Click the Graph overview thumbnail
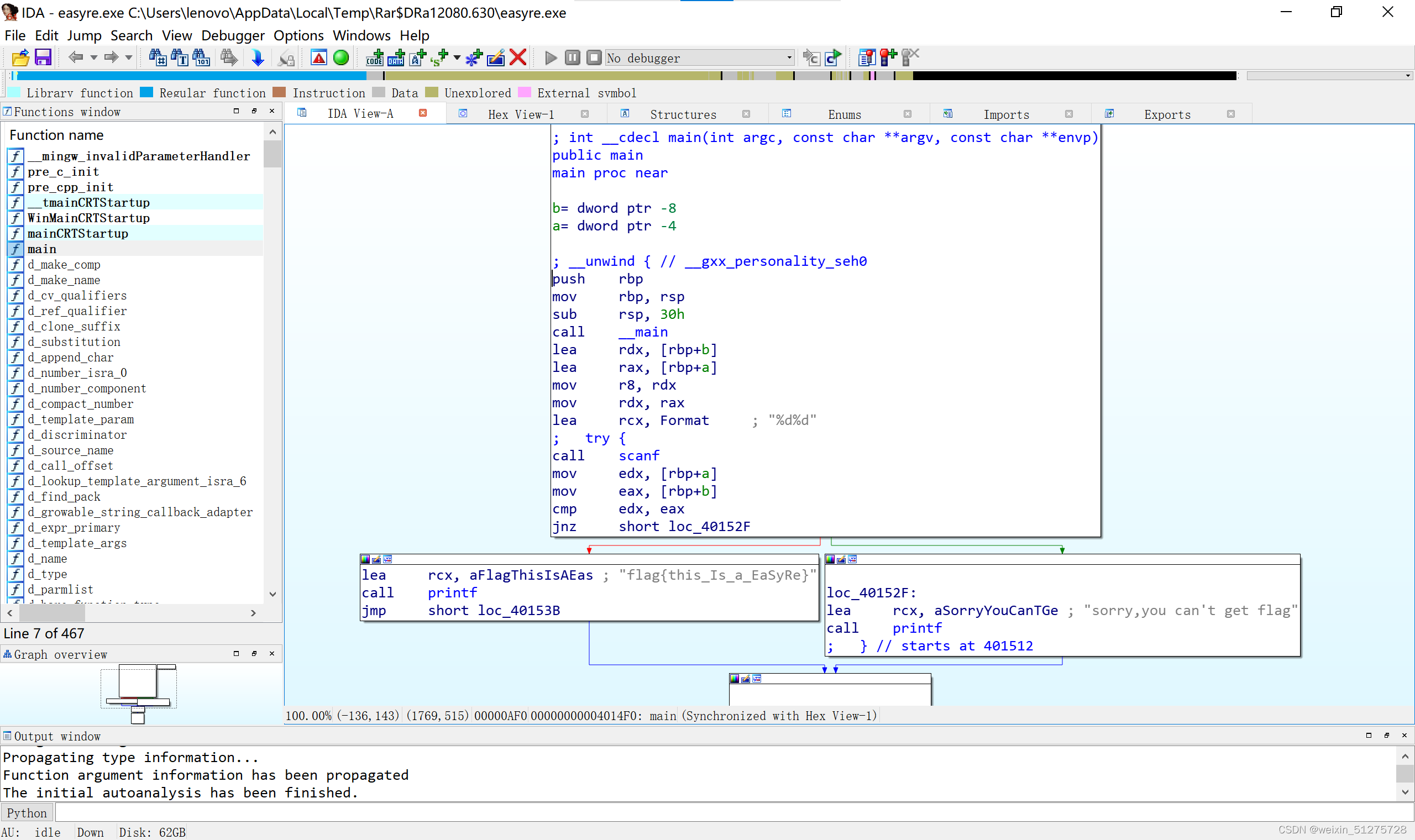This screenshot has height=840, width=1415. 139,694
